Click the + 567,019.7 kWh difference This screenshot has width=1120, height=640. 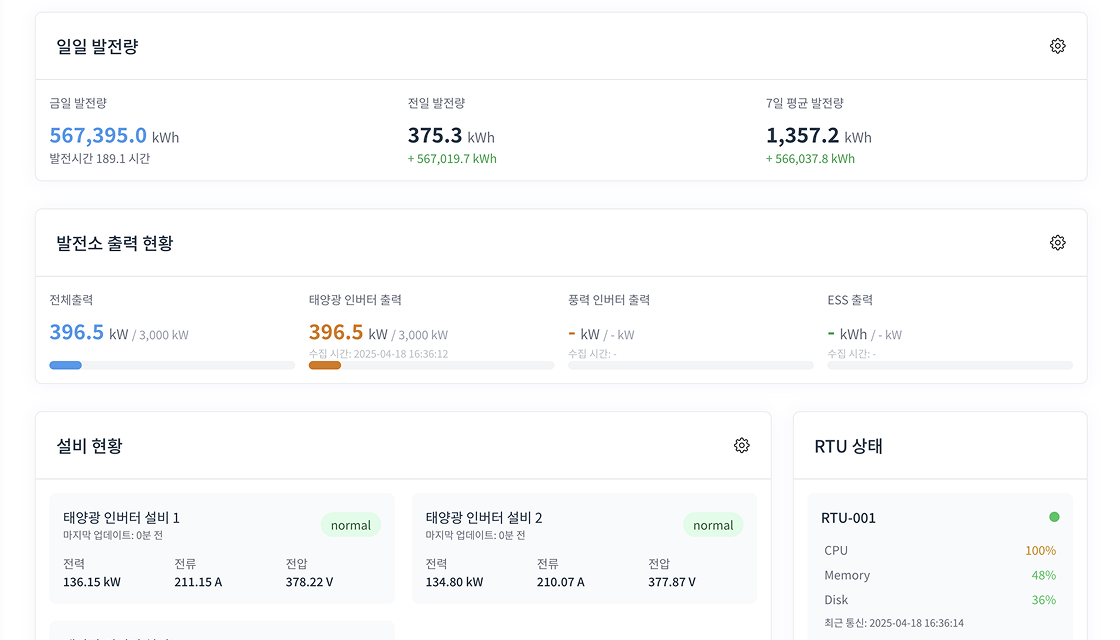pyautogui.click(x=452, y=159)
